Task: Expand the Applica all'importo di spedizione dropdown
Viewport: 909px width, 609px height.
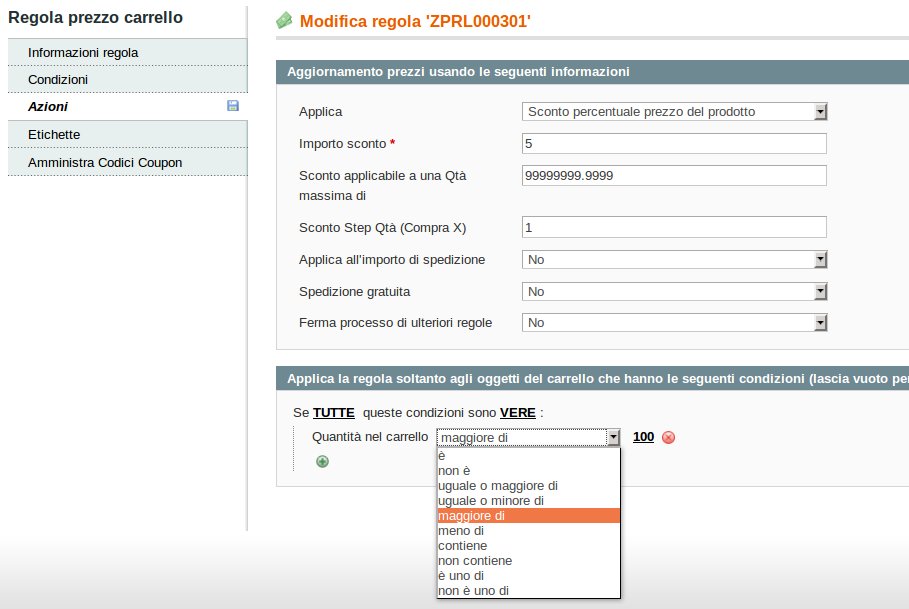Action: click(x=675, y=259)
